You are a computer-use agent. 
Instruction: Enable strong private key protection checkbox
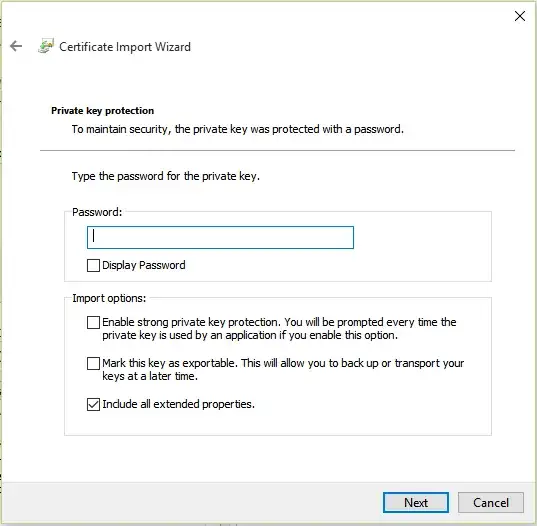coord(93,323)
